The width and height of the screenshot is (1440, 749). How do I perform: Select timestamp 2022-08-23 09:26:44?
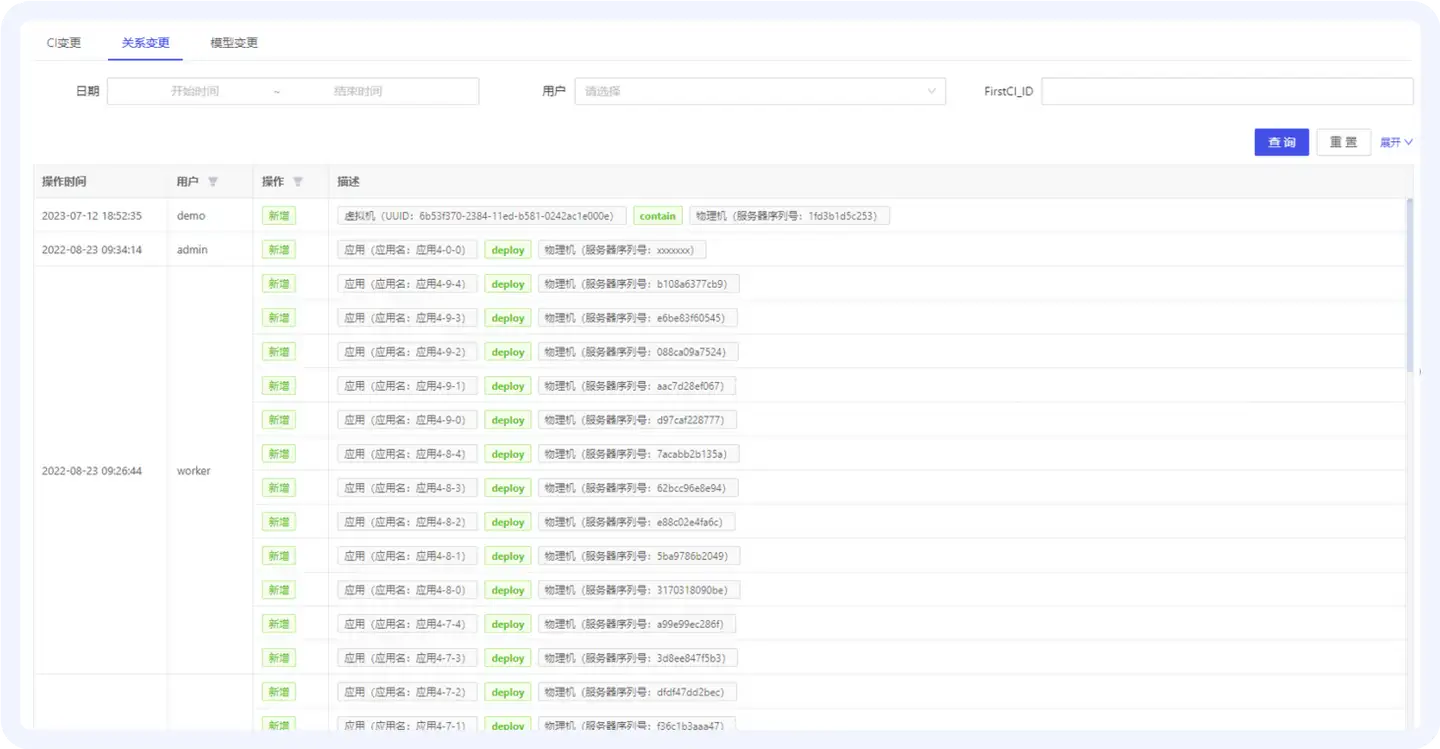click(x=92, y=471)
